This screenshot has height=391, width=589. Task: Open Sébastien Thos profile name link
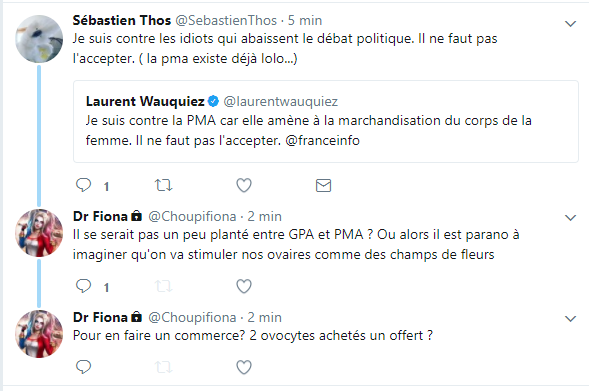[122, 20]
